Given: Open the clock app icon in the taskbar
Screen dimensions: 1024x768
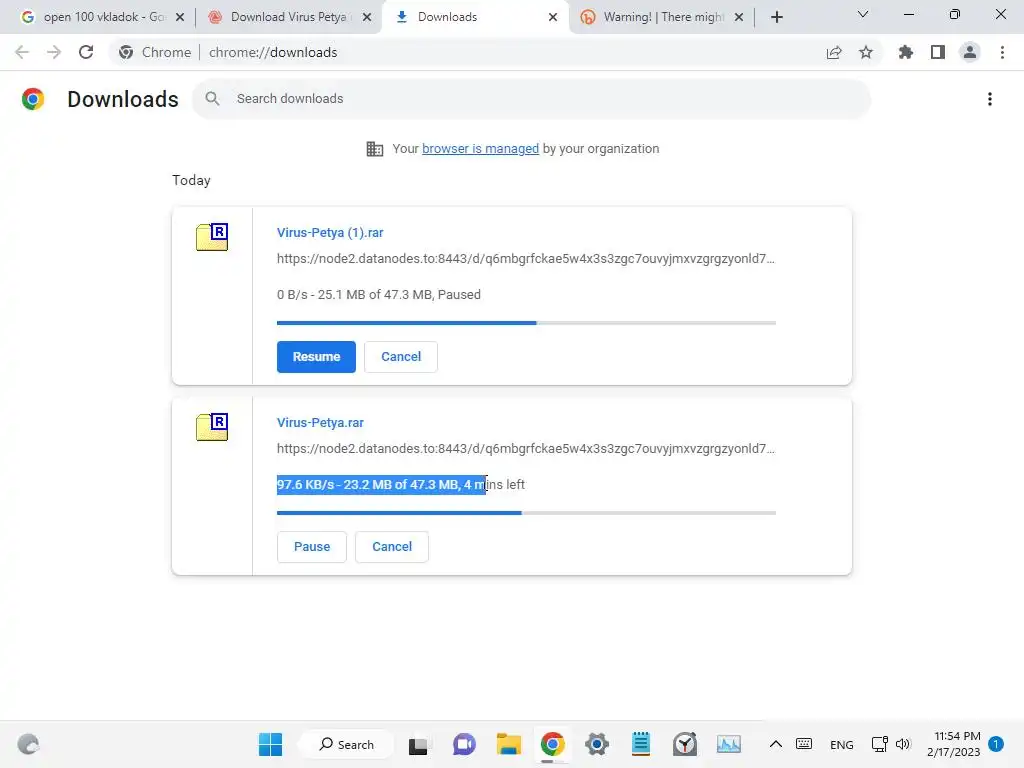Looking at the screenshot, I should [684, 744].
